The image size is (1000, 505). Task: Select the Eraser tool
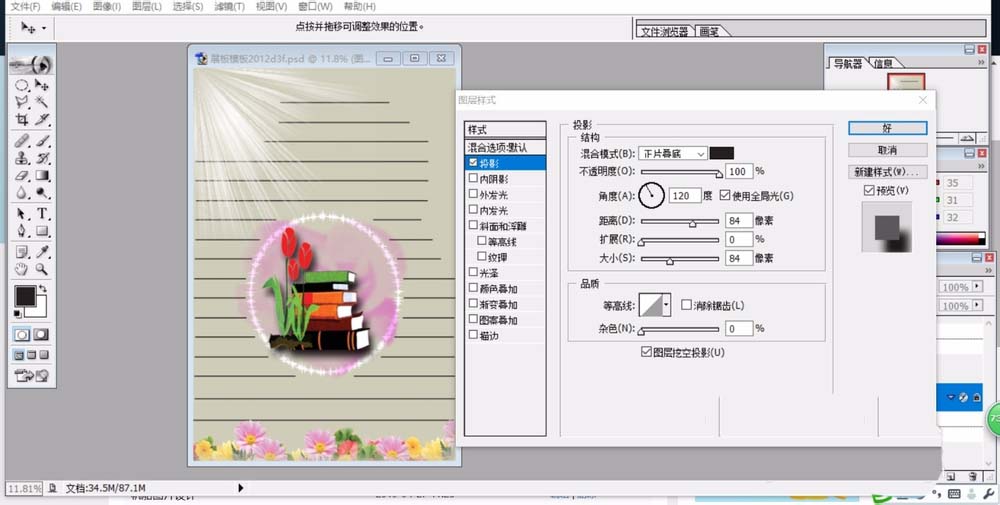coord(21,176)
